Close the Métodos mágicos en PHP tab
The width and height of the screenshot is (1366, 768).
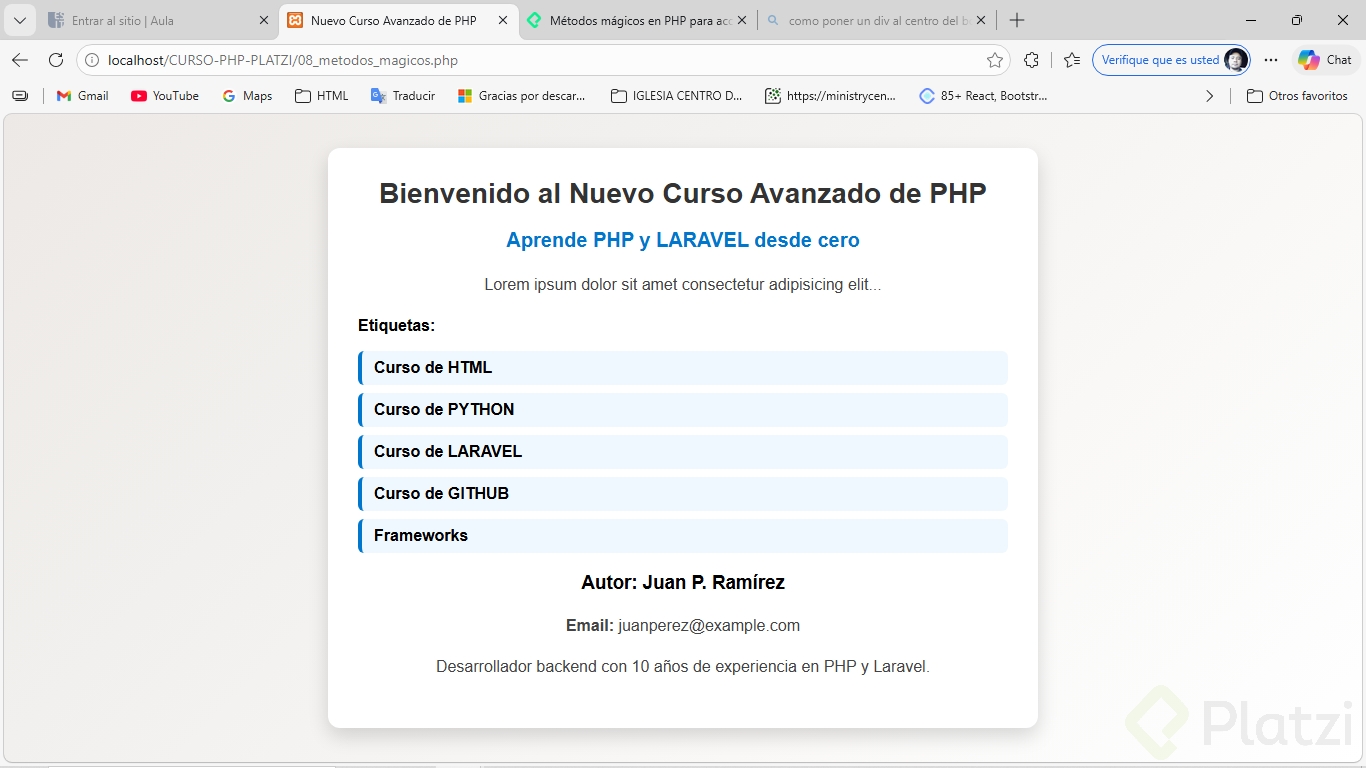[x=742, y=20]
